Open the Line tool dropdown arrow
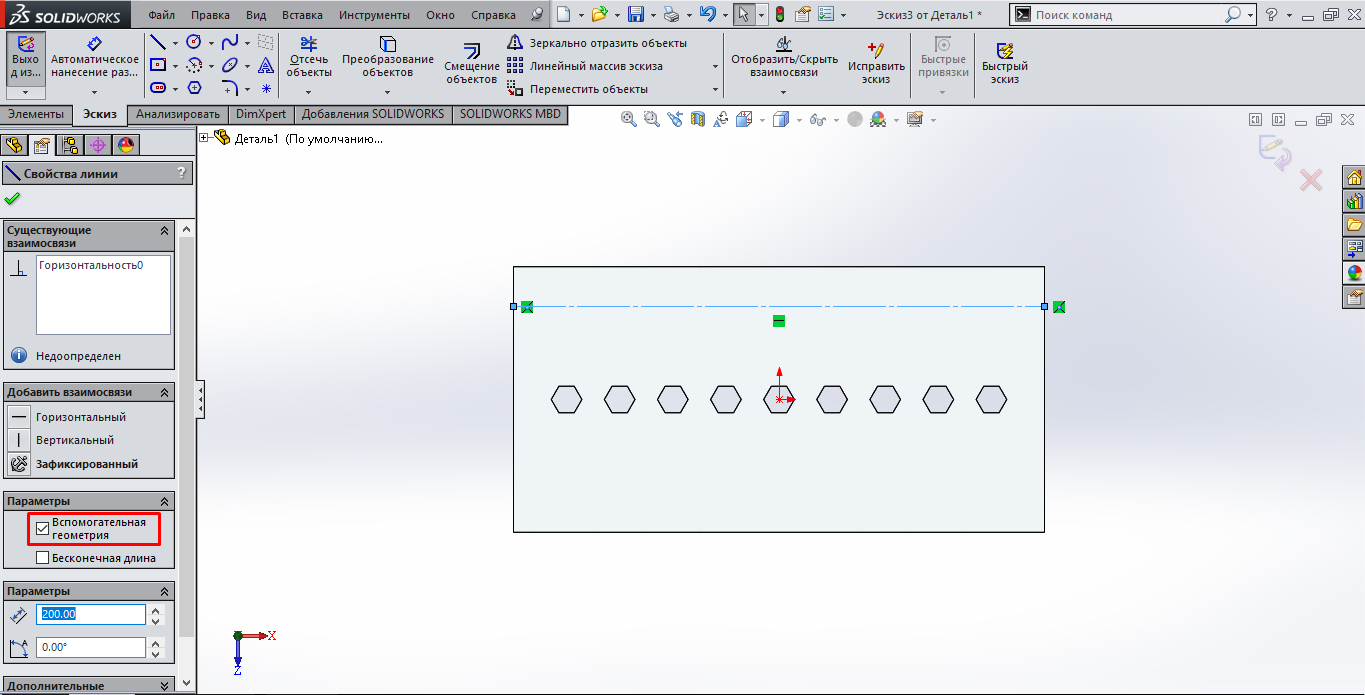This screenshot has width=1365, height=695. tap(175, 43)
